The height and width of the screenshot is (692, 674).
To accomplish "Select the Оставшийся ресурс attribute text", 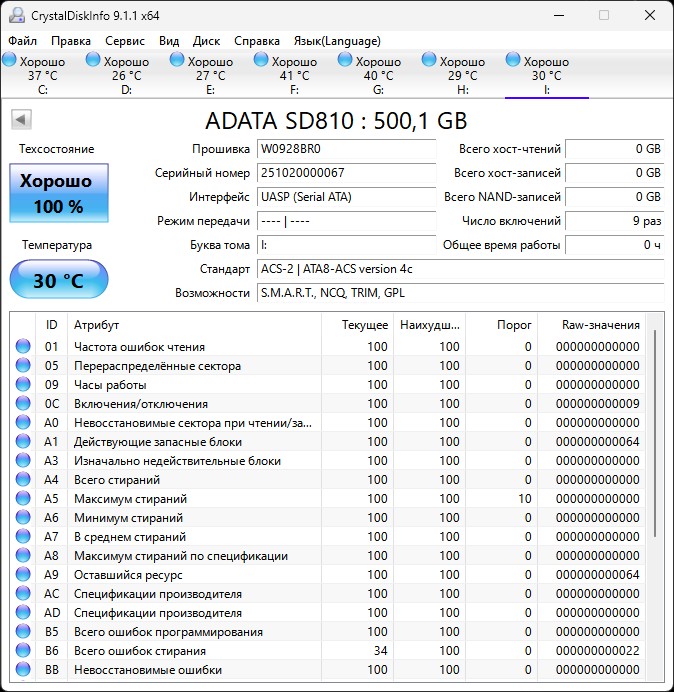I will tap(128, 575).
